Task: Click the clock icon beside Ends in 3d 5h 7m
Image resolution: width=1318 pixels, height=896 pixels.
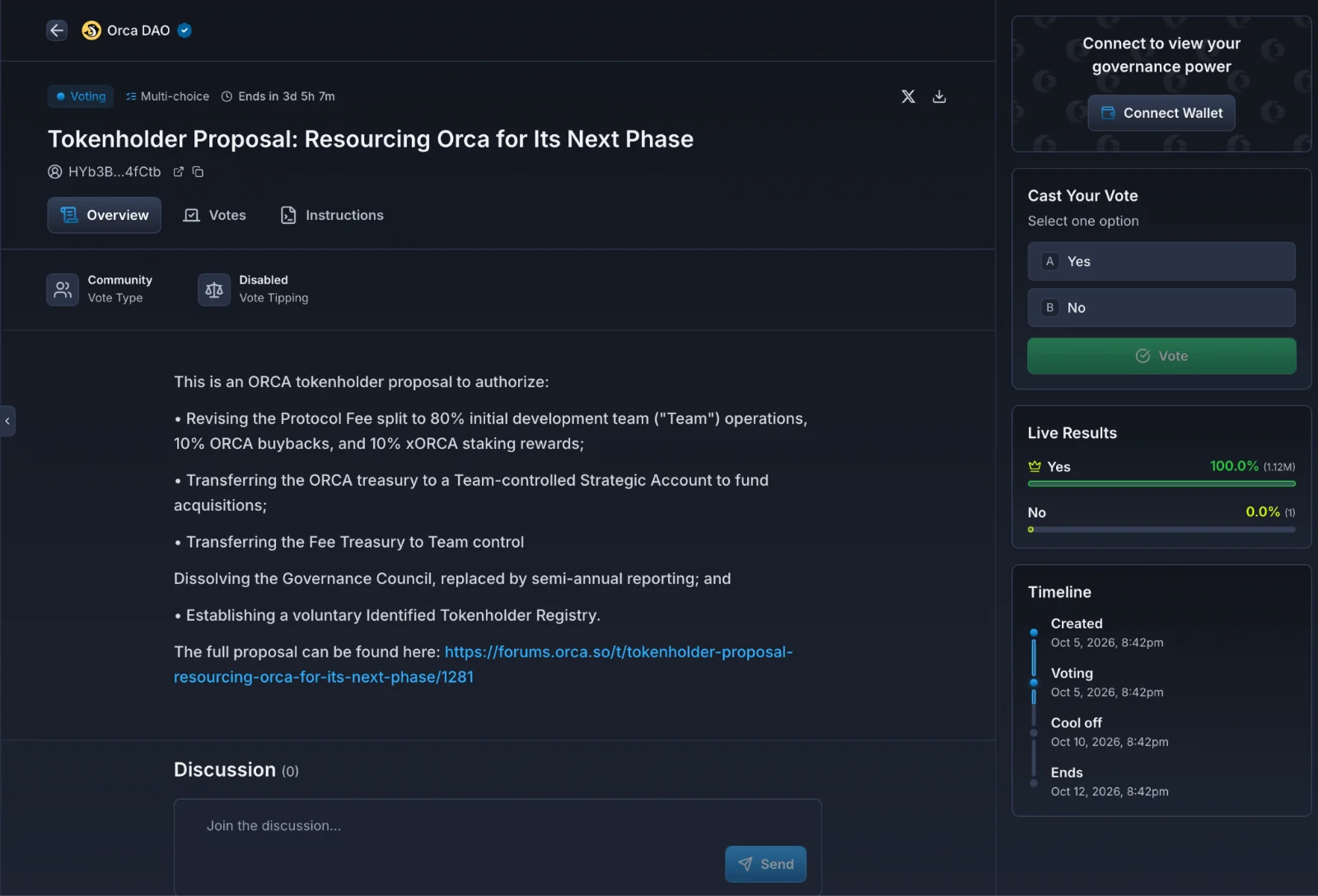Action: point(227,96)
